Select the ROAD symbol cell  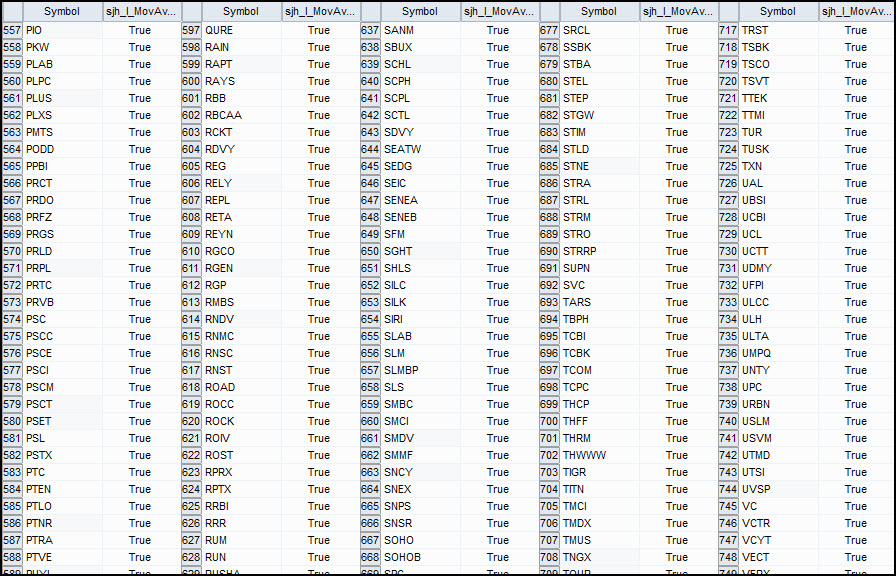tap(241, 387)
